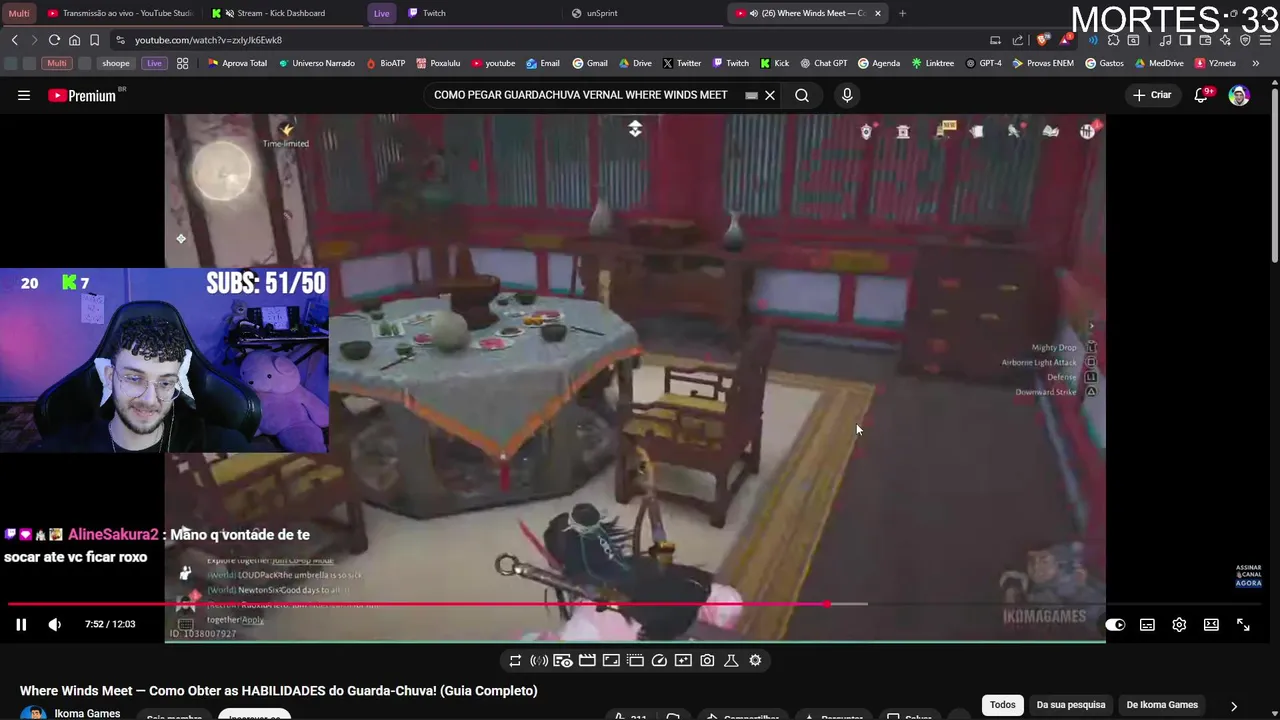Viewport: 1280px width, 720px height.
Task: Go to YouTube Premium home logo
Action: (82, 96)
